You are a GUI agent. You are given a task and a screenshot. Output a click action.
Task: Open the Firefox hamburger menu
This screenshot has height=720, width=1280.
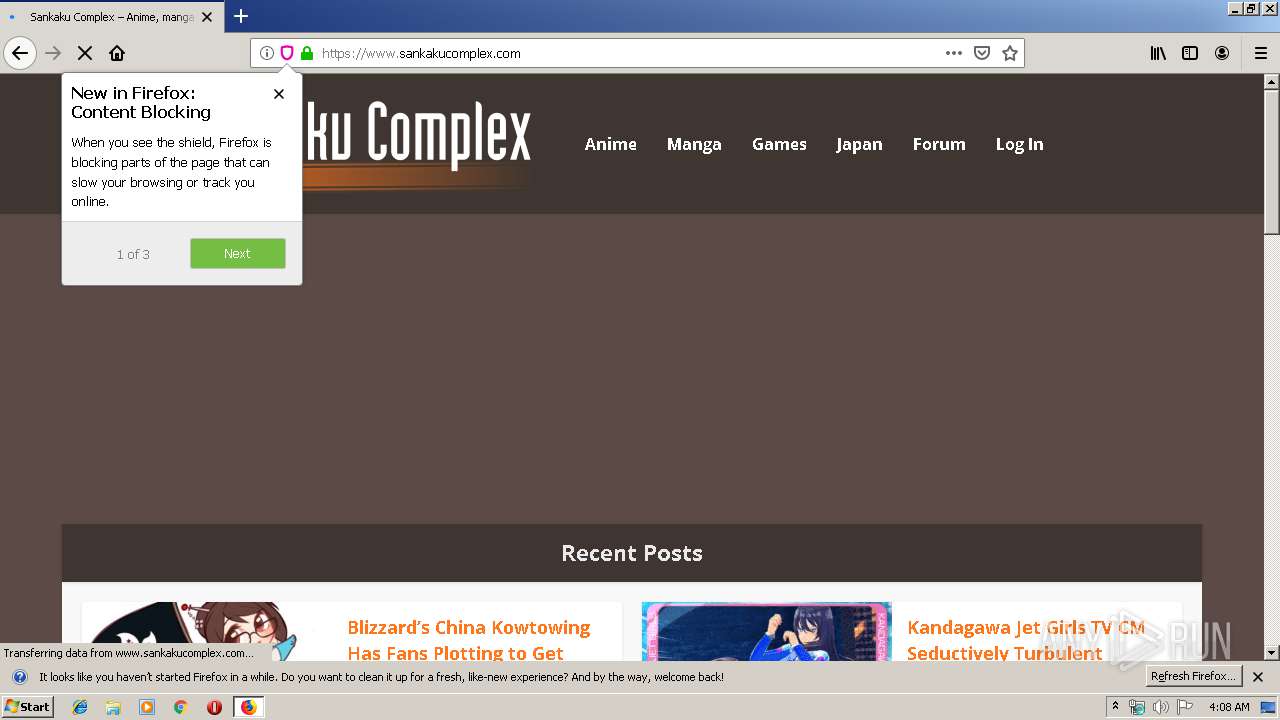pos(1261,53)
